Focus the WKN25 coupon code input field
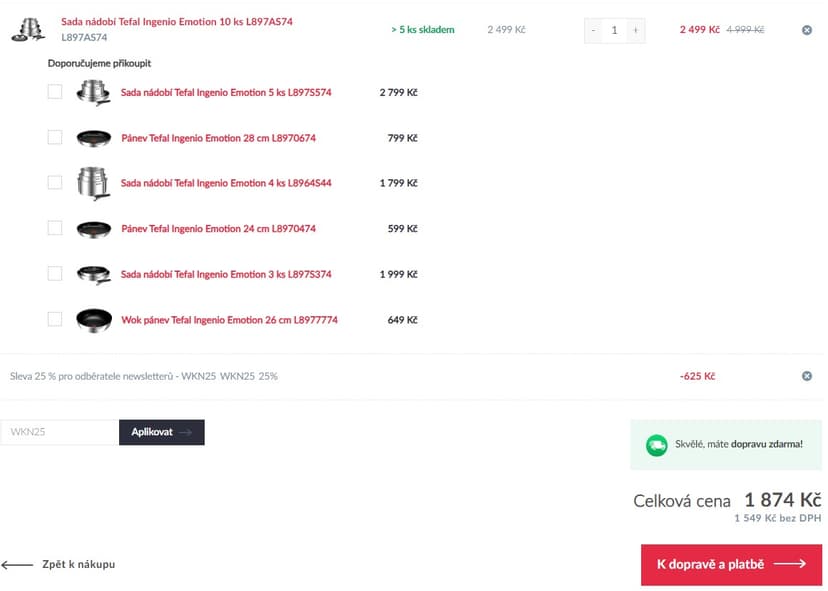Screen dimensions: 828x591 tap(60, 432)
